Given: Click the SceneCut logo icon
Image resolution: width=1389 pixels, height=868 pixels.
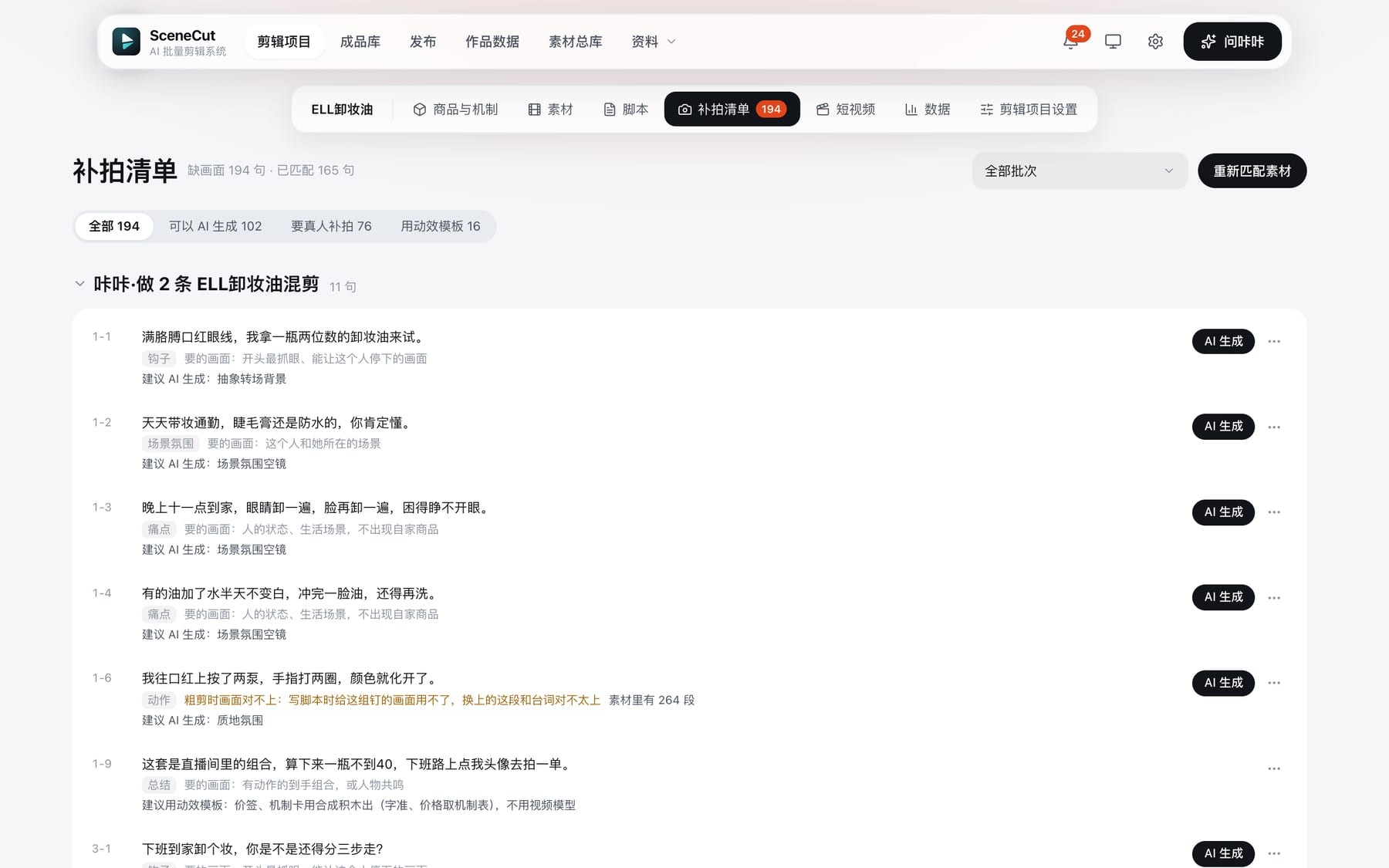Looking at the screenshot, I should (x=127, y=42).
